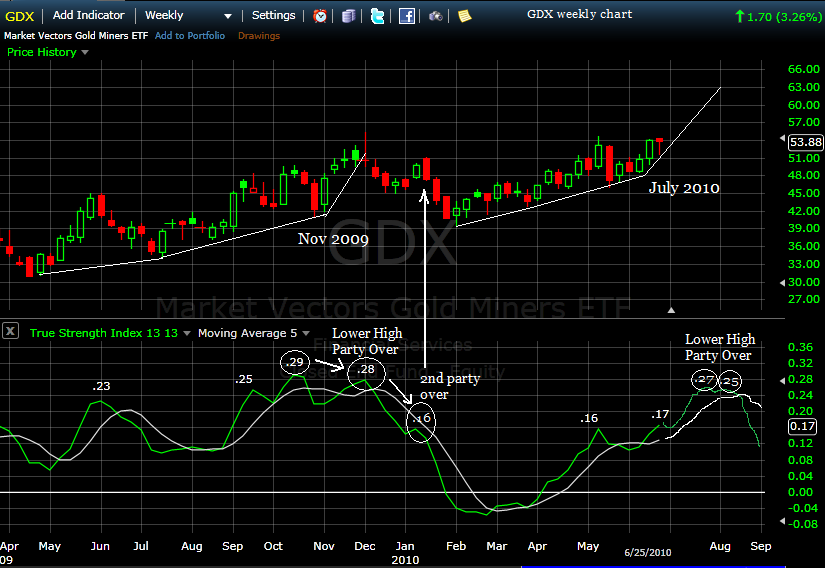Click the 6/25/2010 date marker
The image size is (825, 568).
click(648, 552)
